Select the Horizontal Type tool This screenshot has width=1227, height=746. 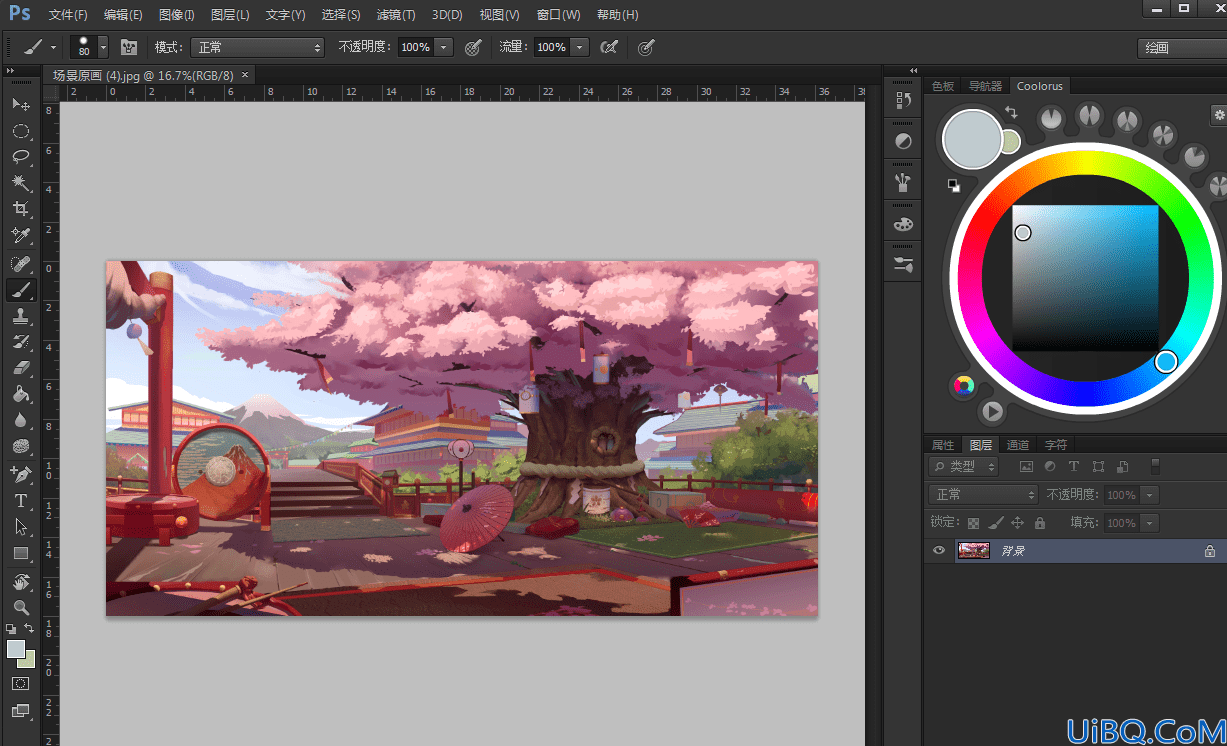[x=20, y=501]
